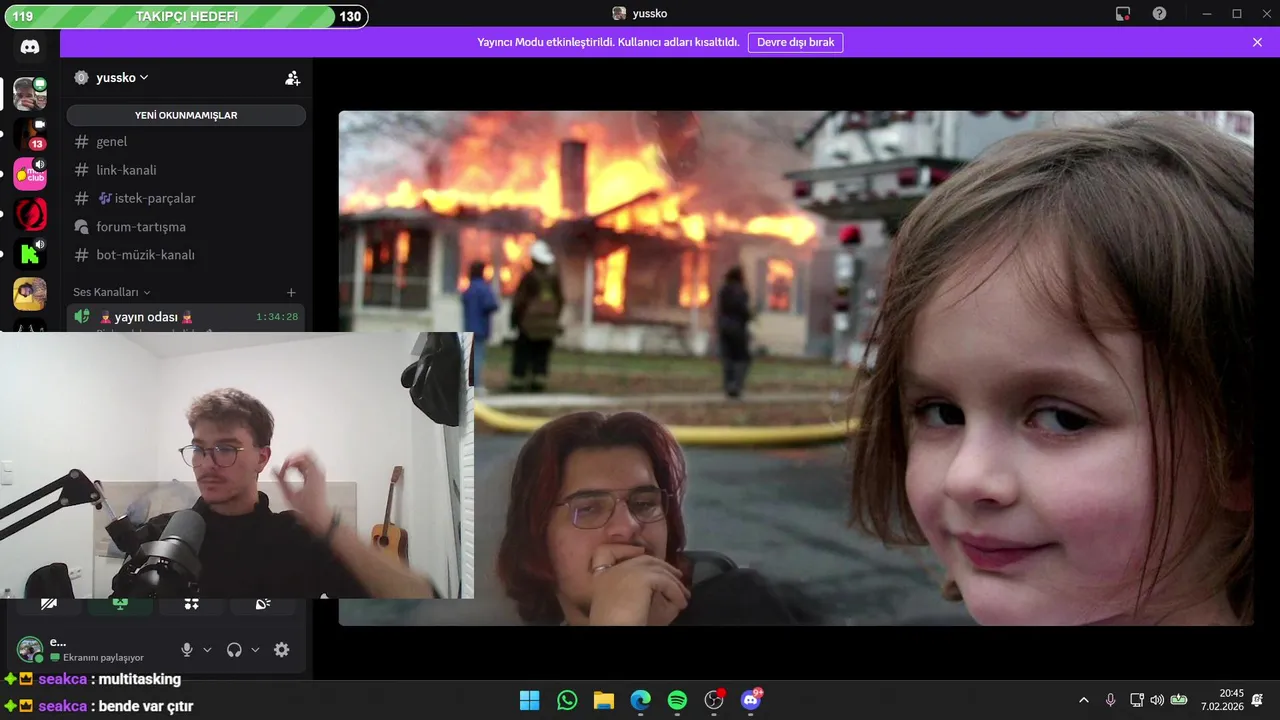This screenshot has height=720, width=1280.
Task: Open the yellow-framed avatar server icon
Action: click(x=30, y=294)
